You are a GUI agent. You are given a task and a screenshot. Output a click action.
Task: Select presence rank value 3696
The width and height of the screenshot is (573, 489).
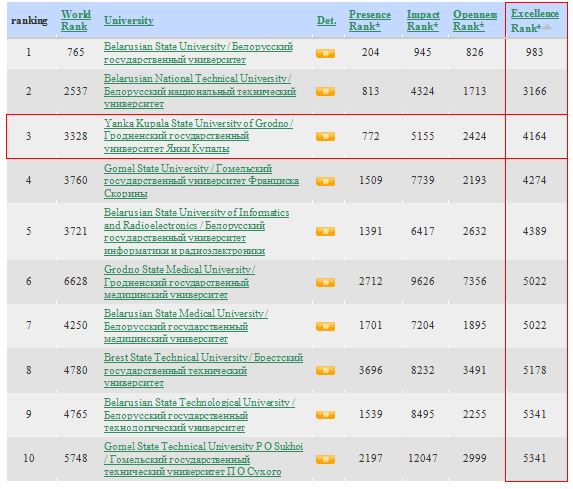tap(371, 370)
